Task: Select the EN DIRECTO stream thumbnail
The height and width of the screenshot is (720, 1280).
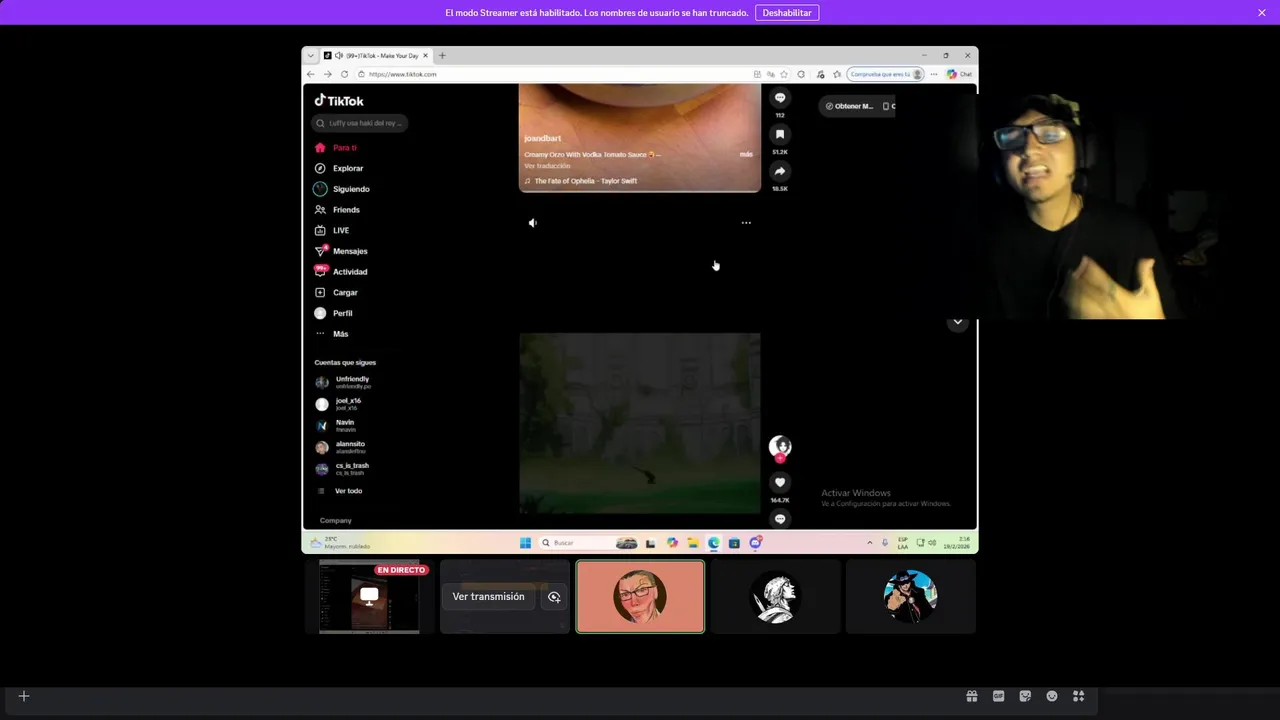Action: click(369, 597)
